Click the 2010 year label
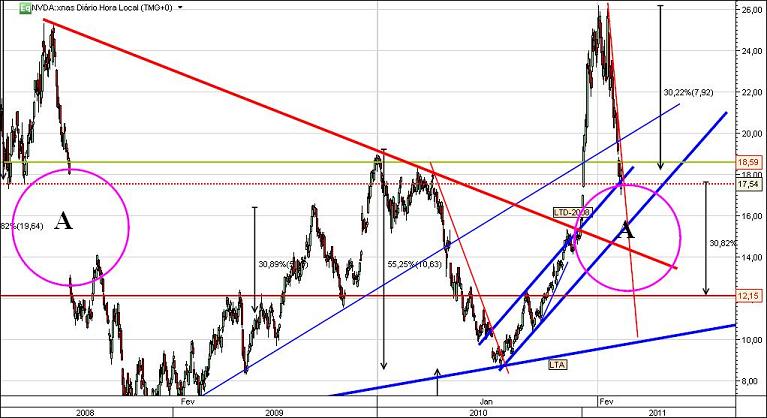This screenshot has width=767, height=418. (x=479, y=413)
